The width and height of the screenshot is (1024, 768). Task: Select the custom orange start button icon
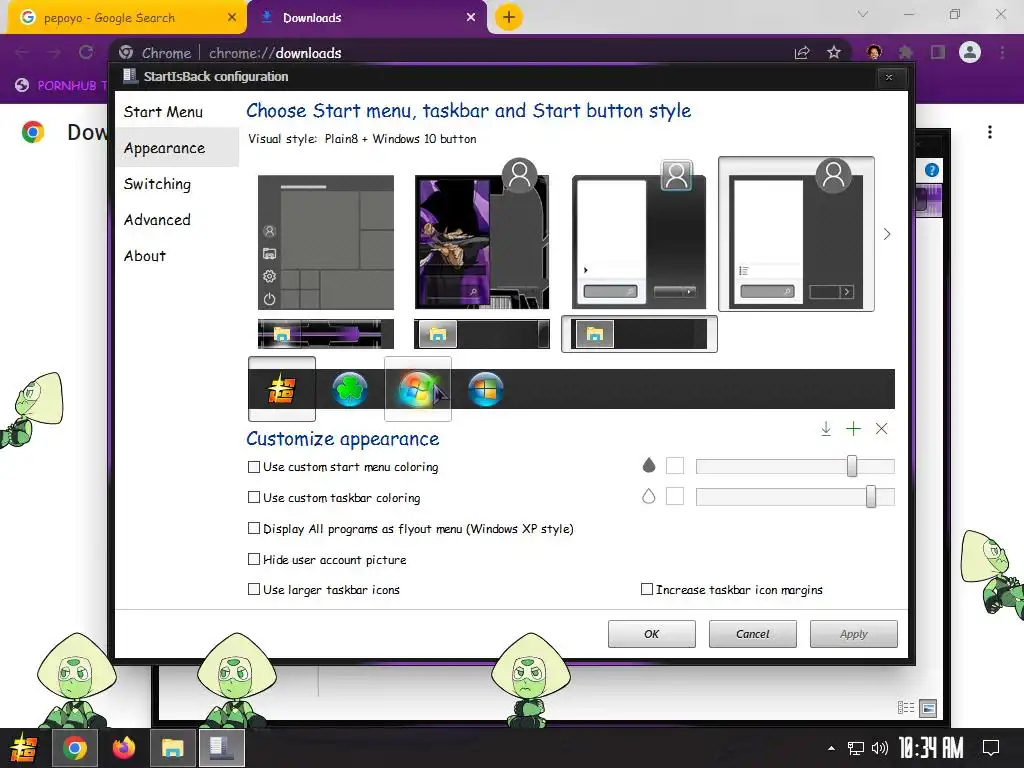point(281,389)
